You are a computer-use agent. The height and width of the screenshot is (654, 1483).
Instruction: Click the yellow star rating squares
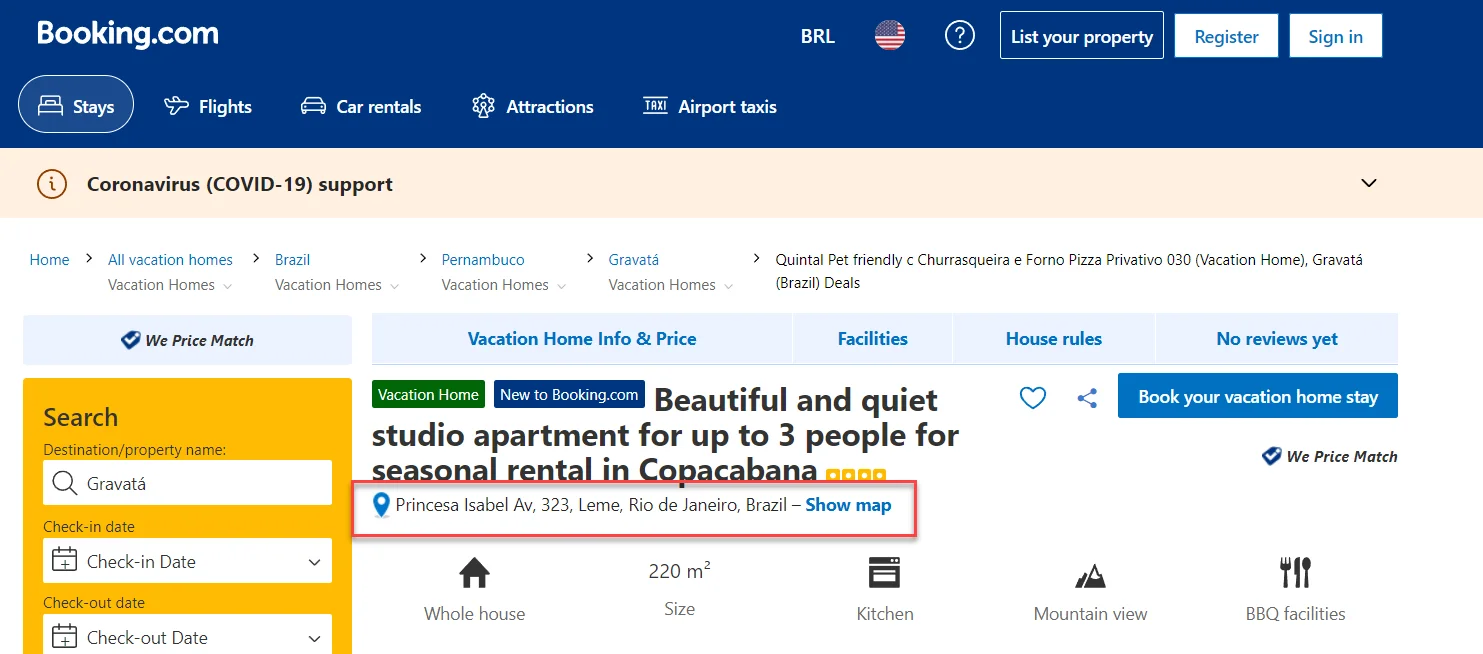pos(856,474)
